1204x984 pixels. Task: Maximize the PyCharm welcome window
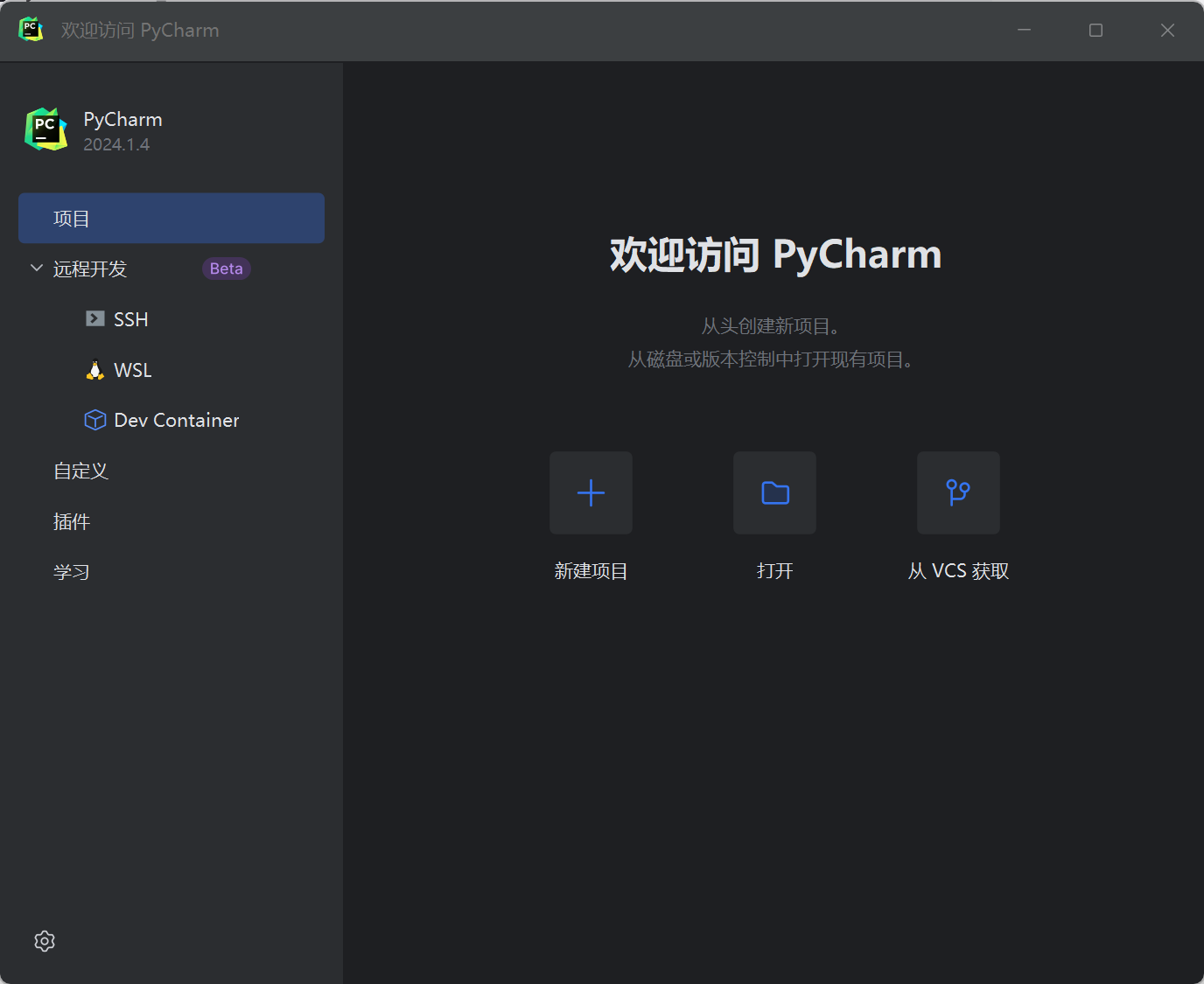coord(1095,30)
